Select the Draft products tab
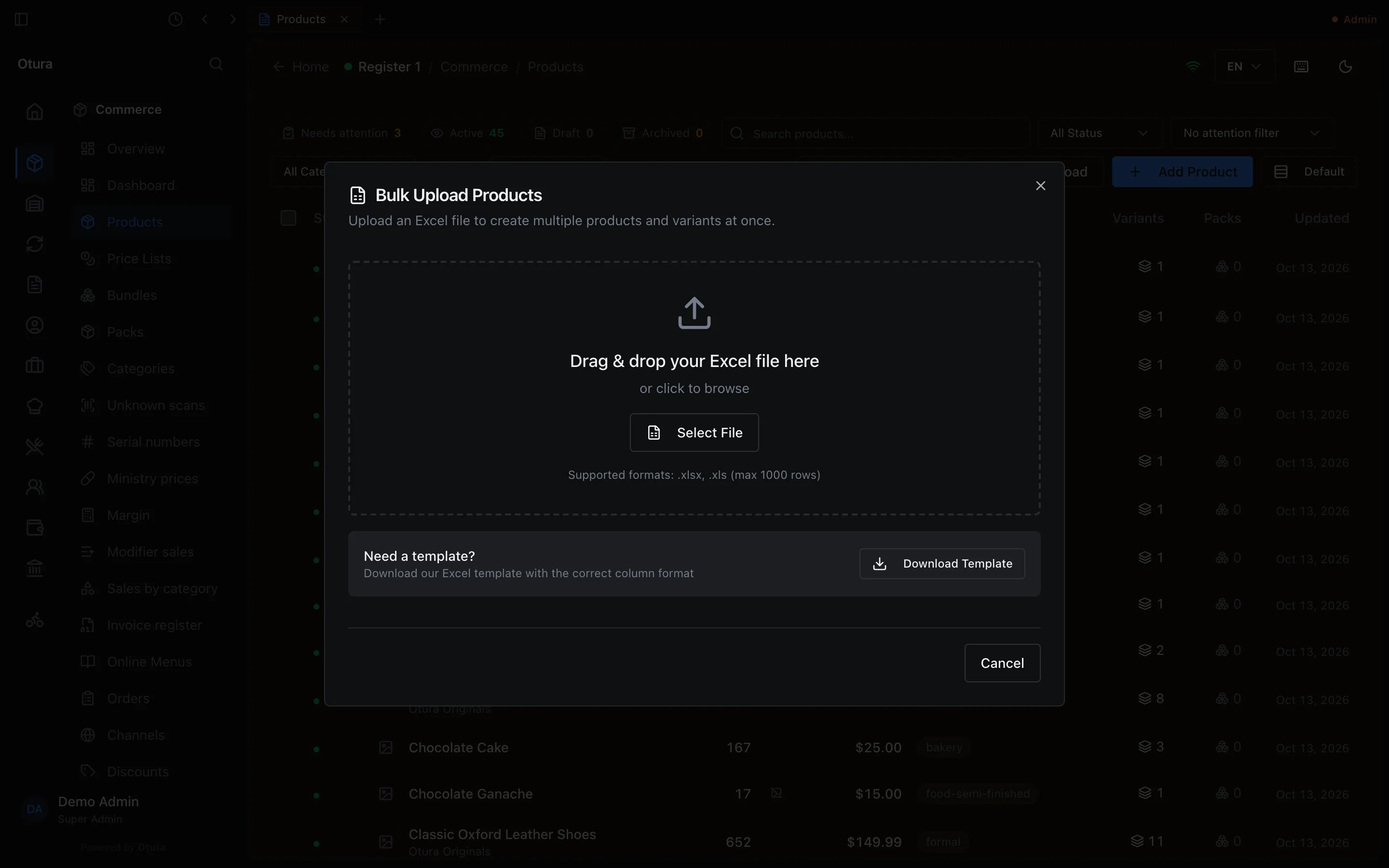 (x=564, y=133)
